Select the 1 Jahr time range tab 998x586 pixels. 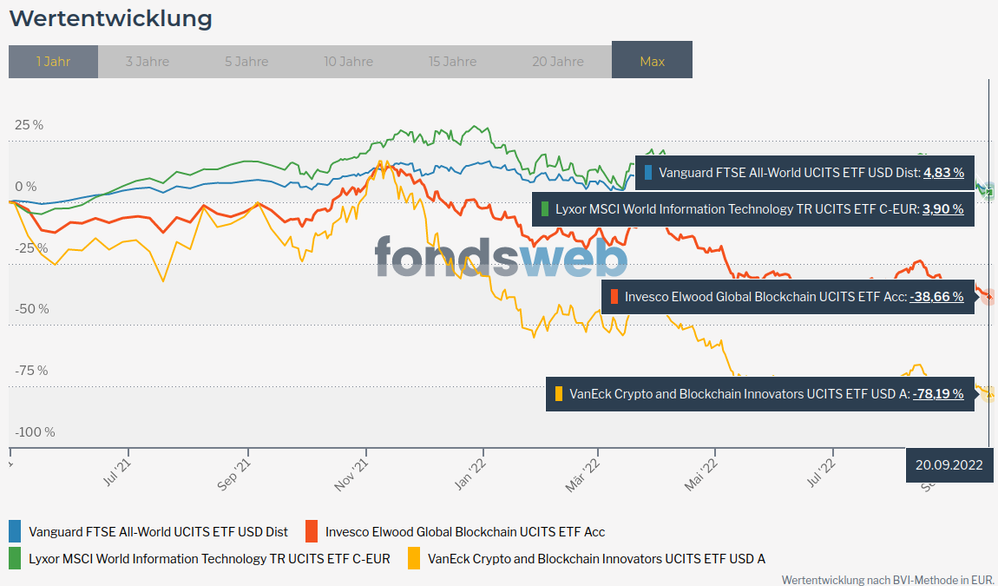point(53,61)
